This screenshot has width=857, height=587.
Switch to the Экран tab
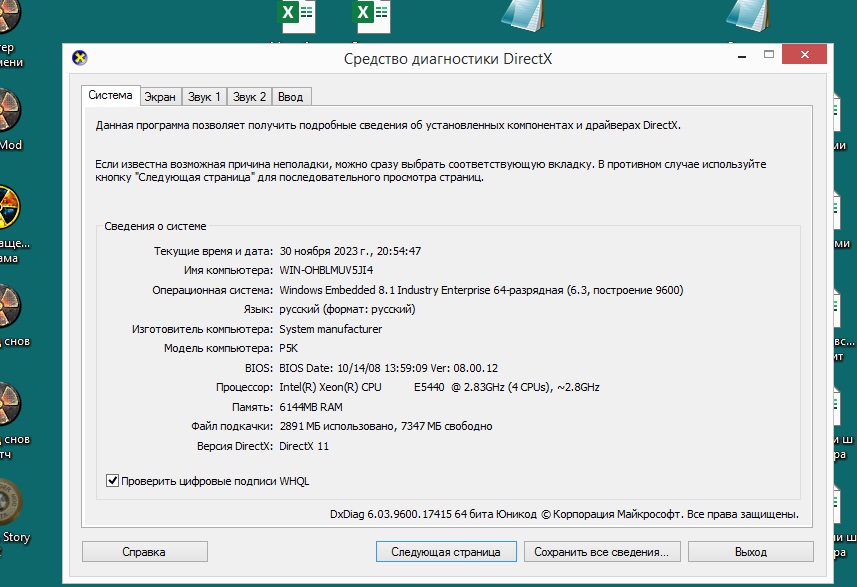(x=160, y=97)
